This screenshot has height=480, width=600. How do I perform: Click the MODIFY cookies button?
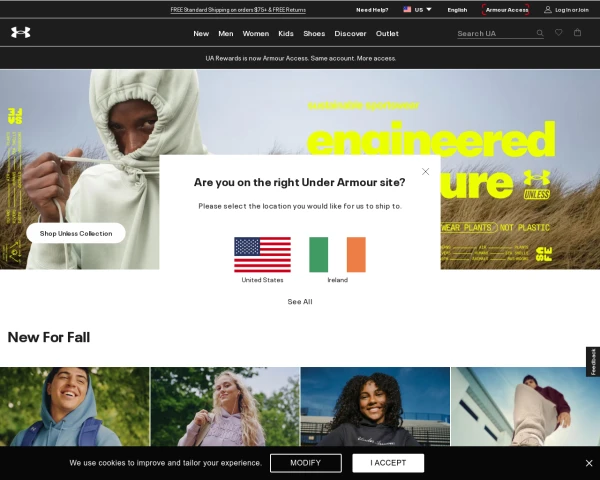point(306,463)
